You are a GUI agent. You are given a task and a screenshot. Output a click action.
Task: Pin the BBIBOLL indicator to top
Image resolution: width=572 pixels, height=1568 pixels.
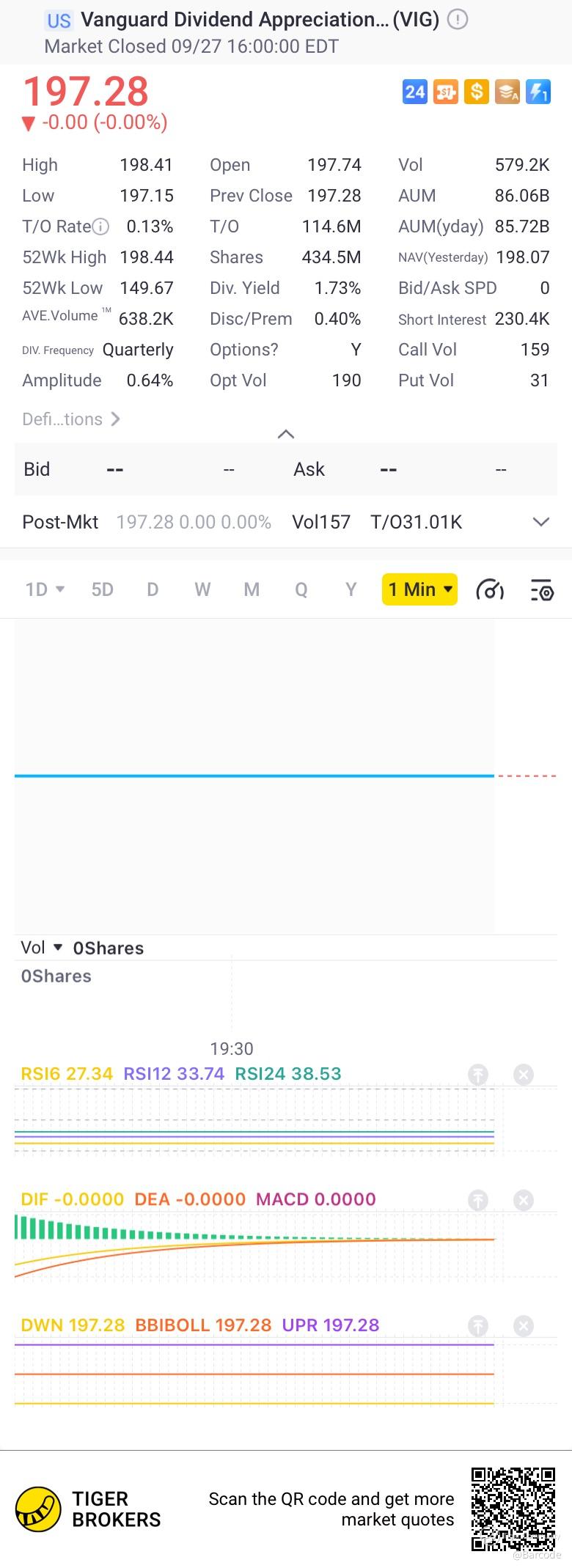pos(478,1325)
